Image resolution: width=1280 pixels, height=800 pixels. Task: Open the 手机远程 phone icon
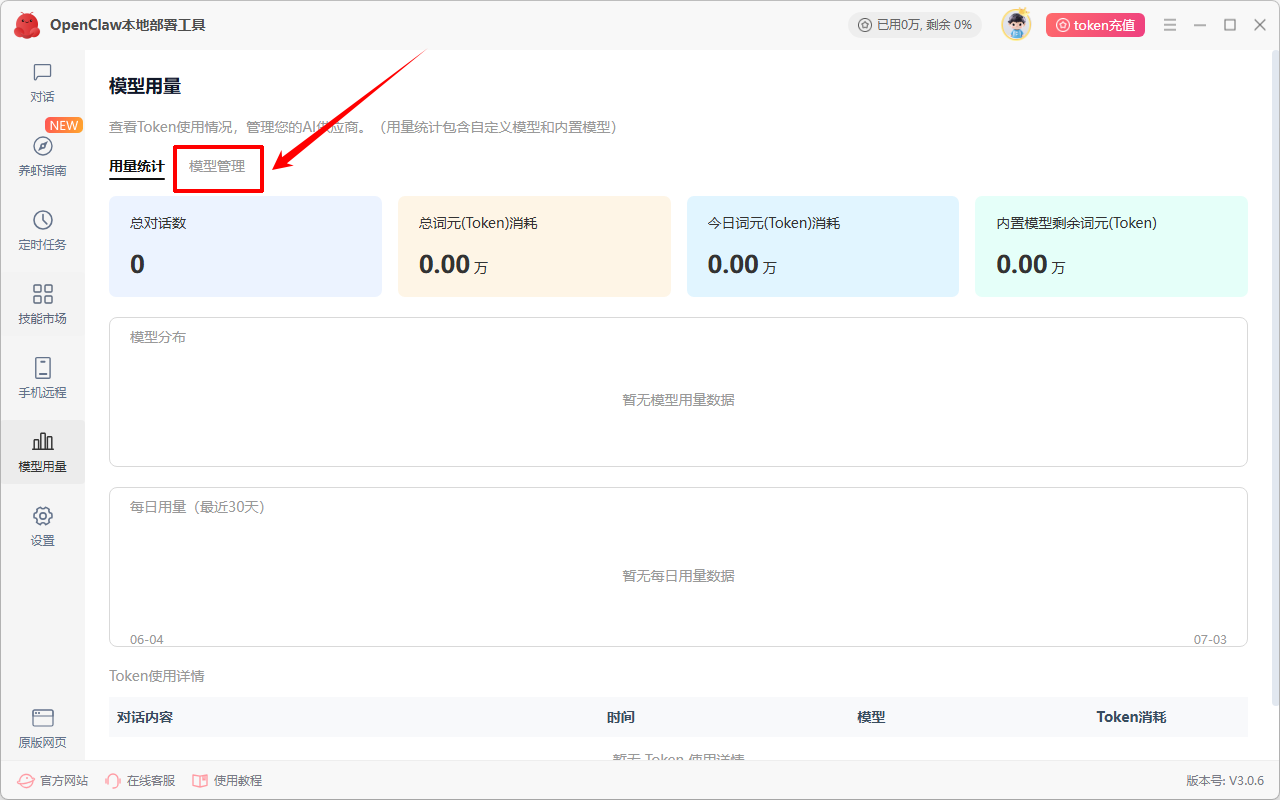point(42,368)
